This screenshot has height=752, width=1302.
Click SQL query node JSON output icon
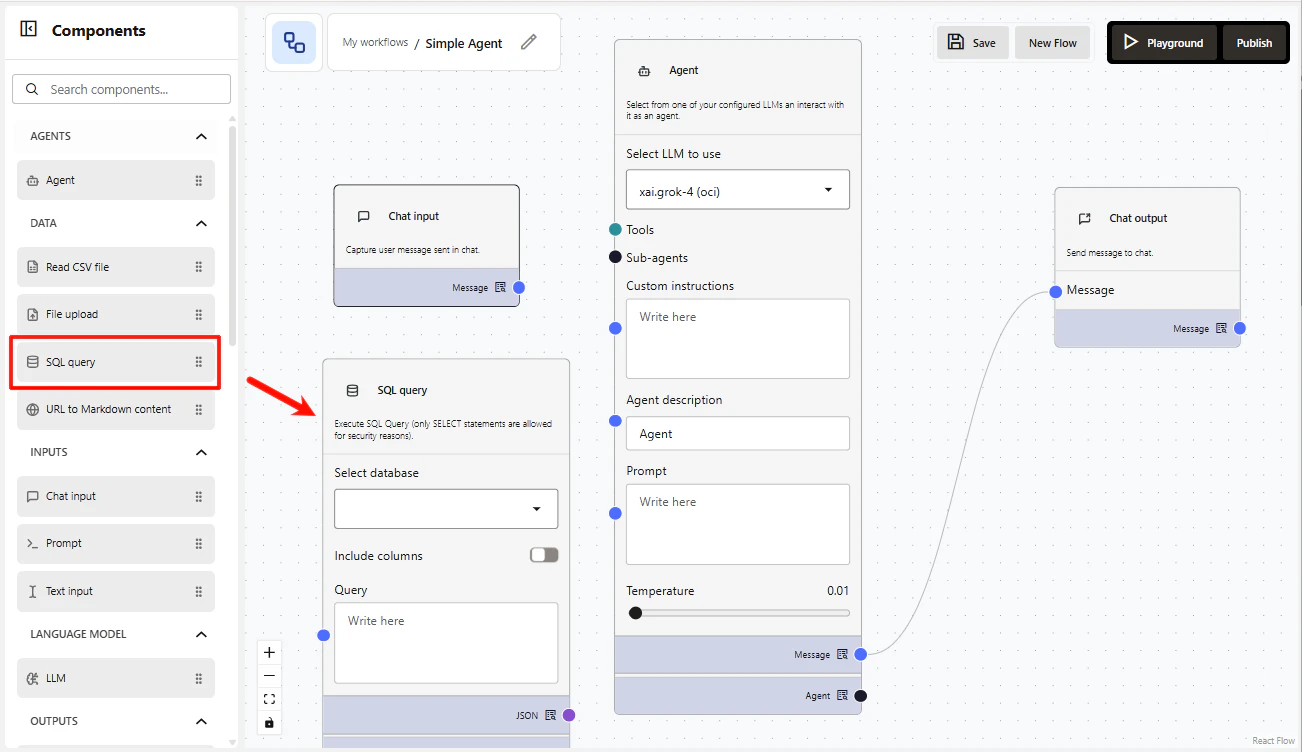pyautogui.click(x=550, y=715)
